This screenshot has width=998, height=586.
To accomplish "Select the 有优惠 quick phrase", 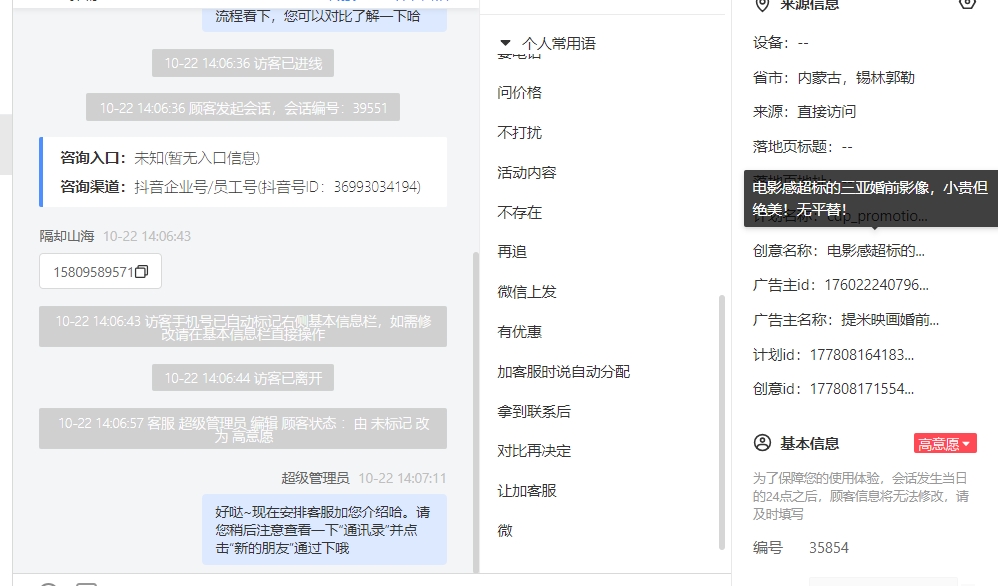I will 519,331.
